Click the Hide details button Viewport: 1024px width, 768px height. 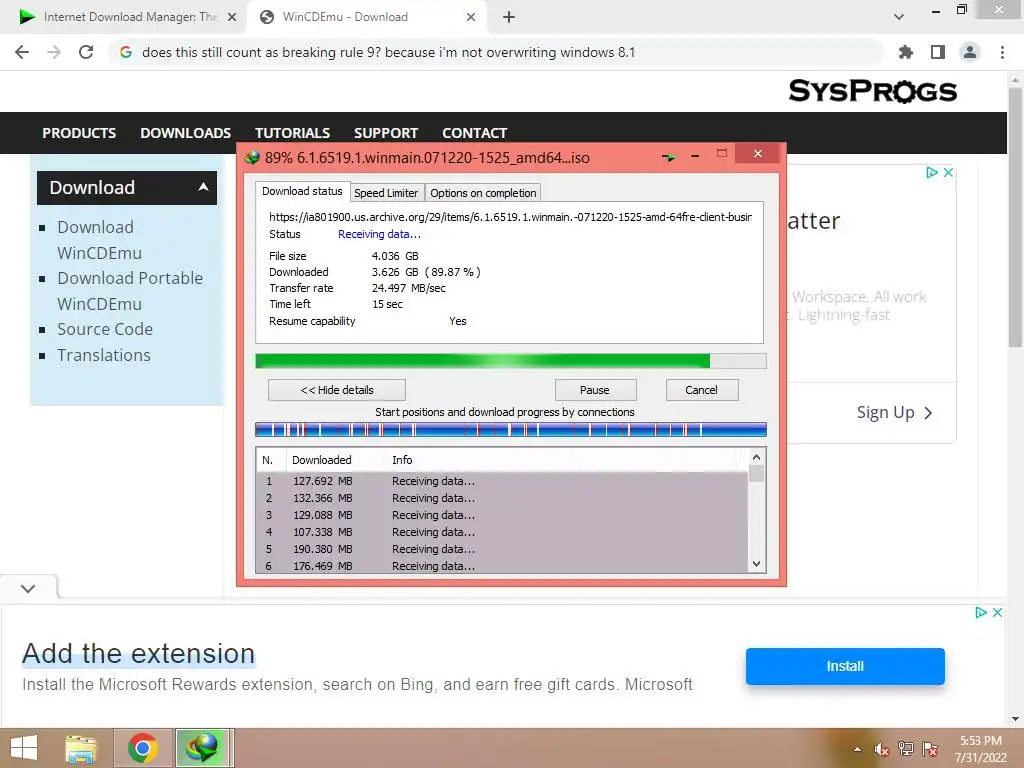pos(337,390)
